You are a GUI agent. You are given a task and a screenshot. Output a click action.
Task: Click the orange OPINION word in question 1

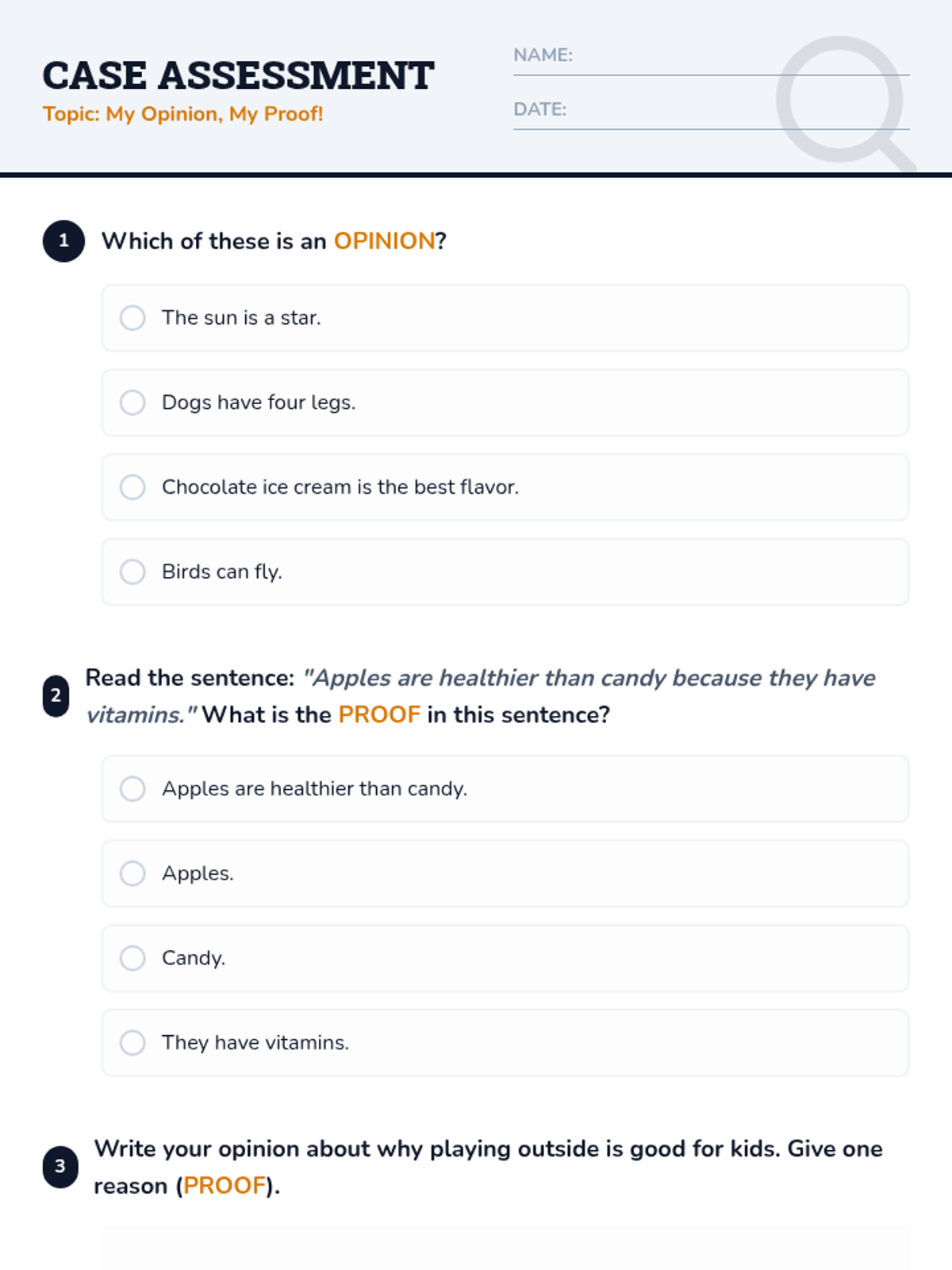pyautogui.click(x=384, y=241)
